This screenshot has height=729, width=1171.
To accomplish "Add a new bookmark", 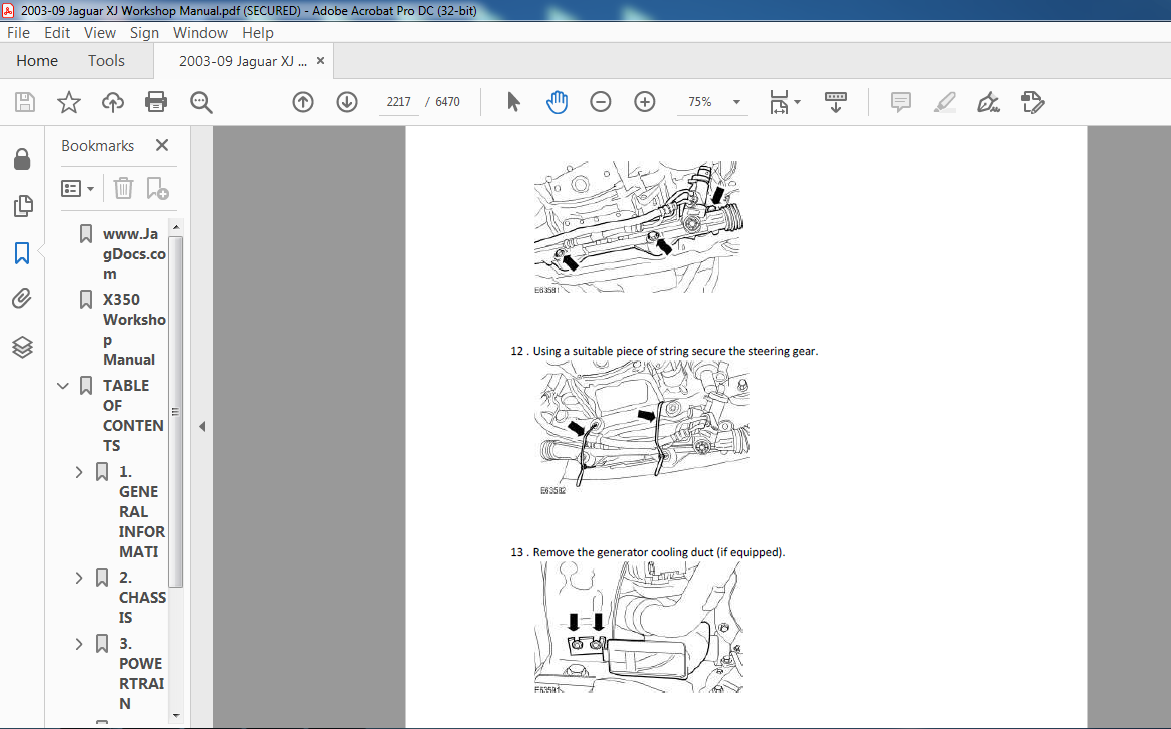I will (157, 188).
